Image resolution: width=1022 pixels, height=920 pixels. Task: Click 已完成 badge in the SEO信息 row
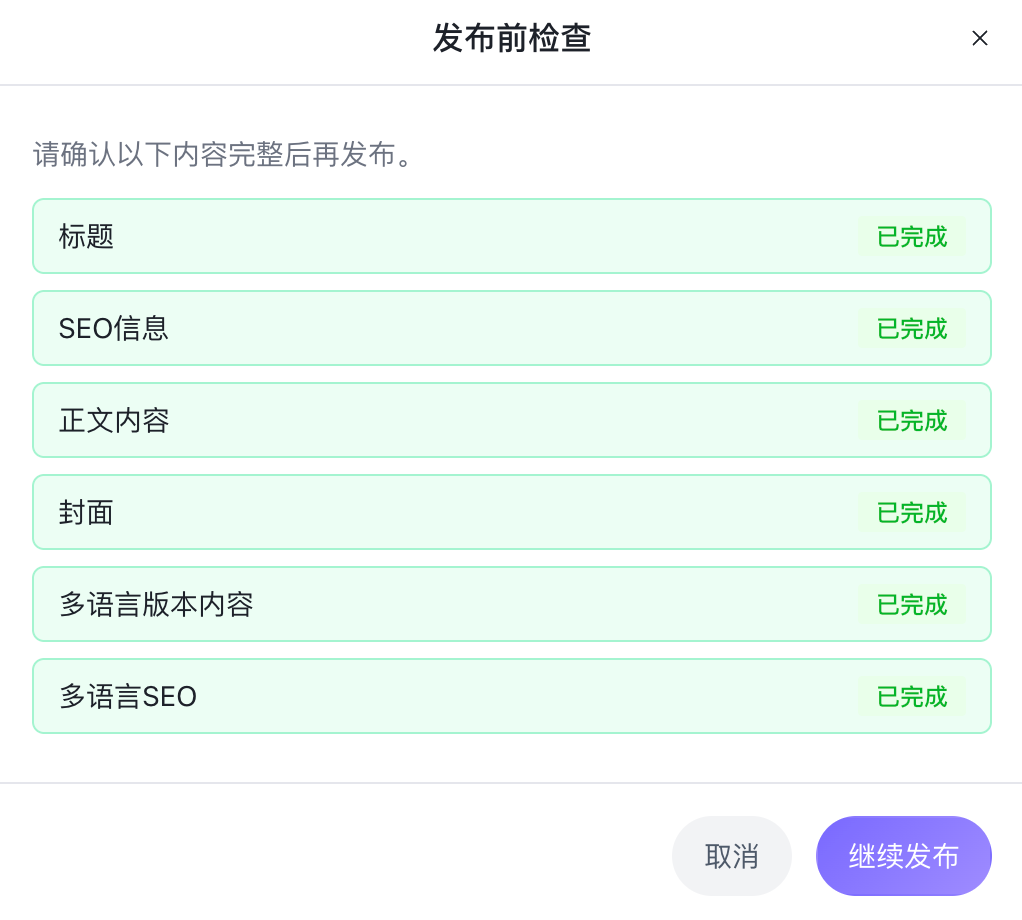click(911, 329)
